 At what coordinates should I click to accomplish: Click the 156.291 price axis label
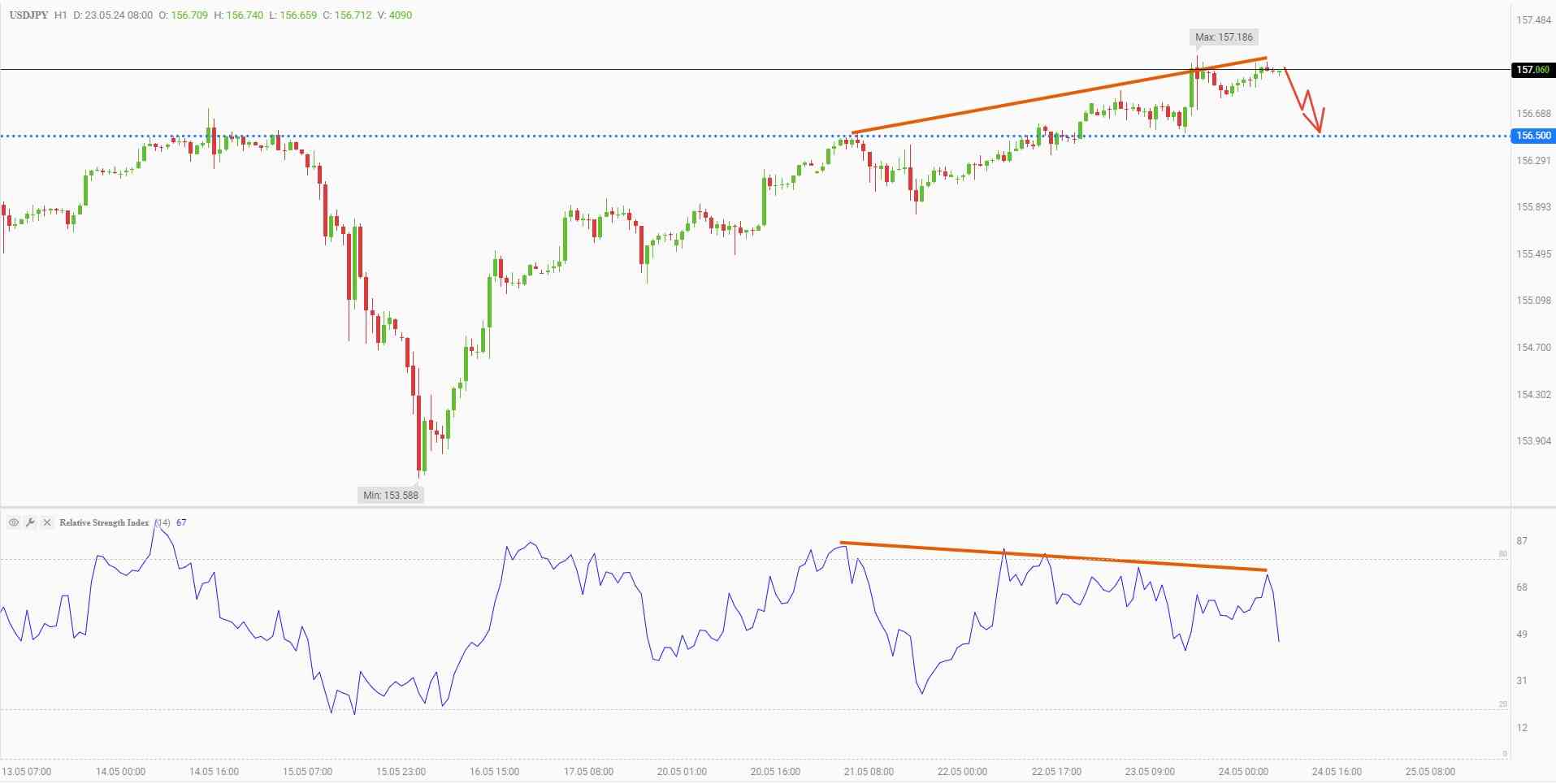[x=1533, y=161]
